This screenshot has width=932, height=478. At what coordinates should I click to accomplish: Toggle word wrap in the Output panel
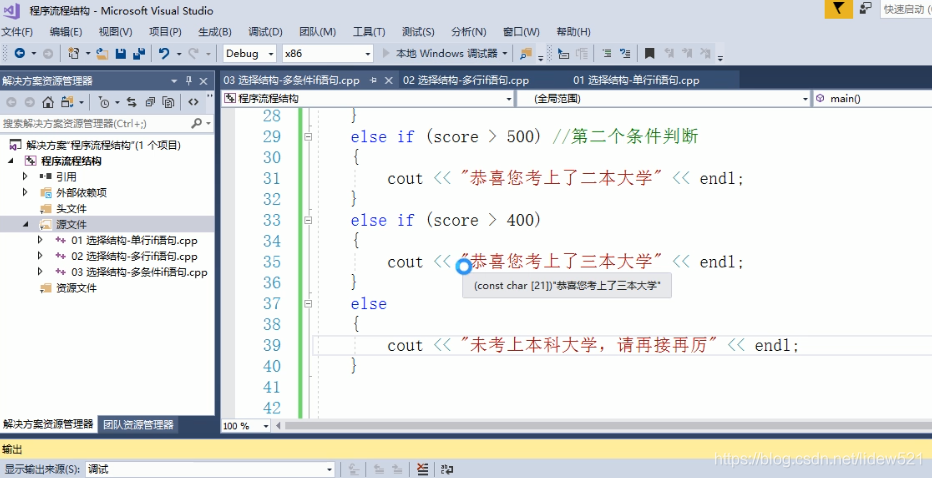(x=447, y=469)
